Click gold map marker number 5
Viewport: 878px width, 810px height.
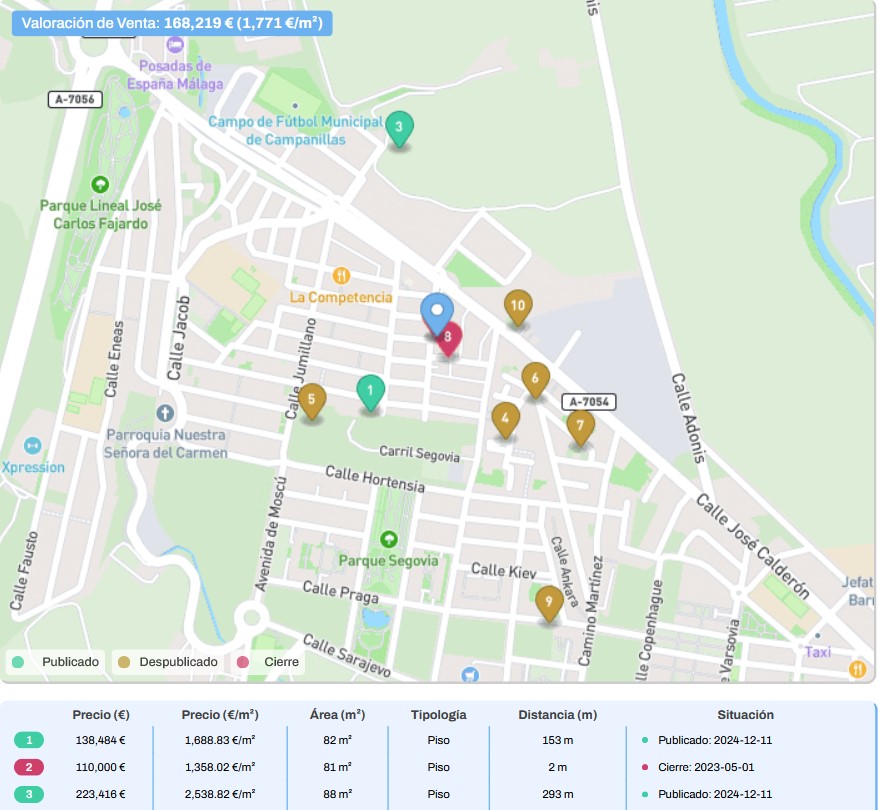[312, 400]
